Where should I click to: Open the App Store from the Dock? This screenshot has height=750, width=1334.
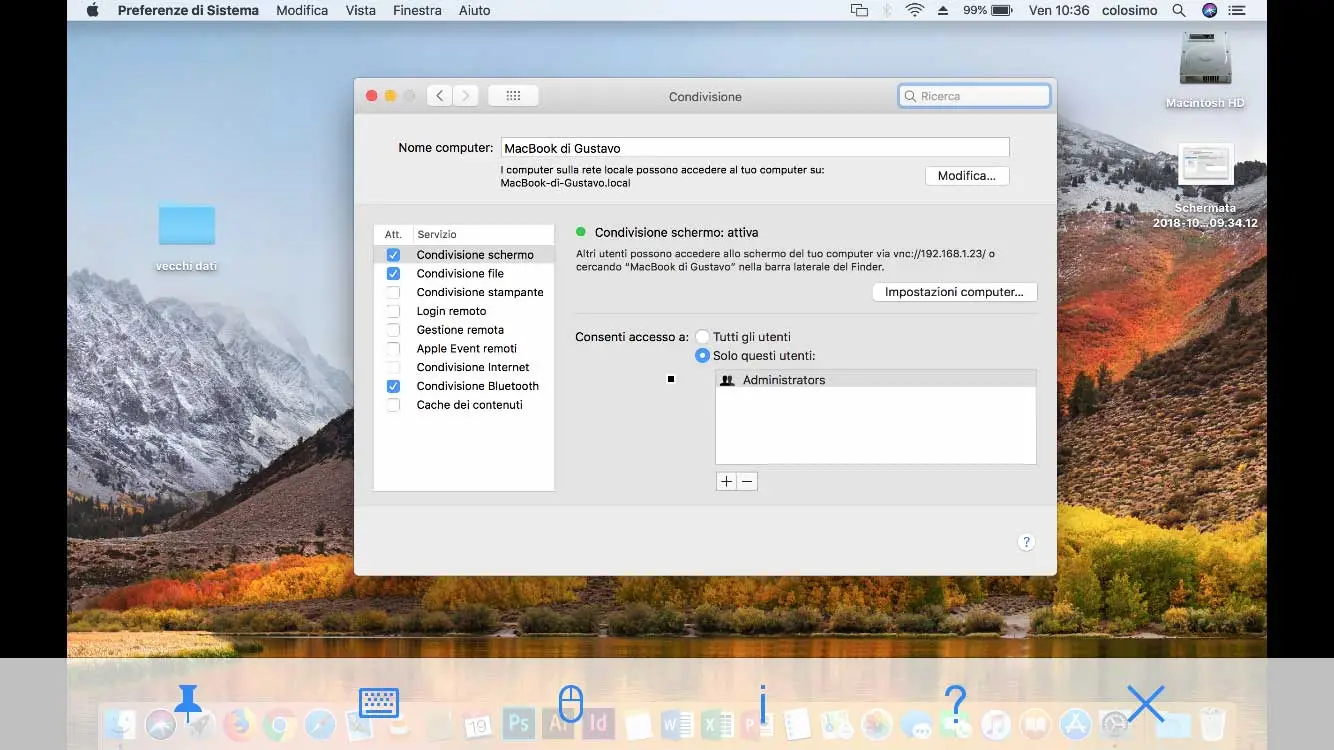pos(1073,725)
